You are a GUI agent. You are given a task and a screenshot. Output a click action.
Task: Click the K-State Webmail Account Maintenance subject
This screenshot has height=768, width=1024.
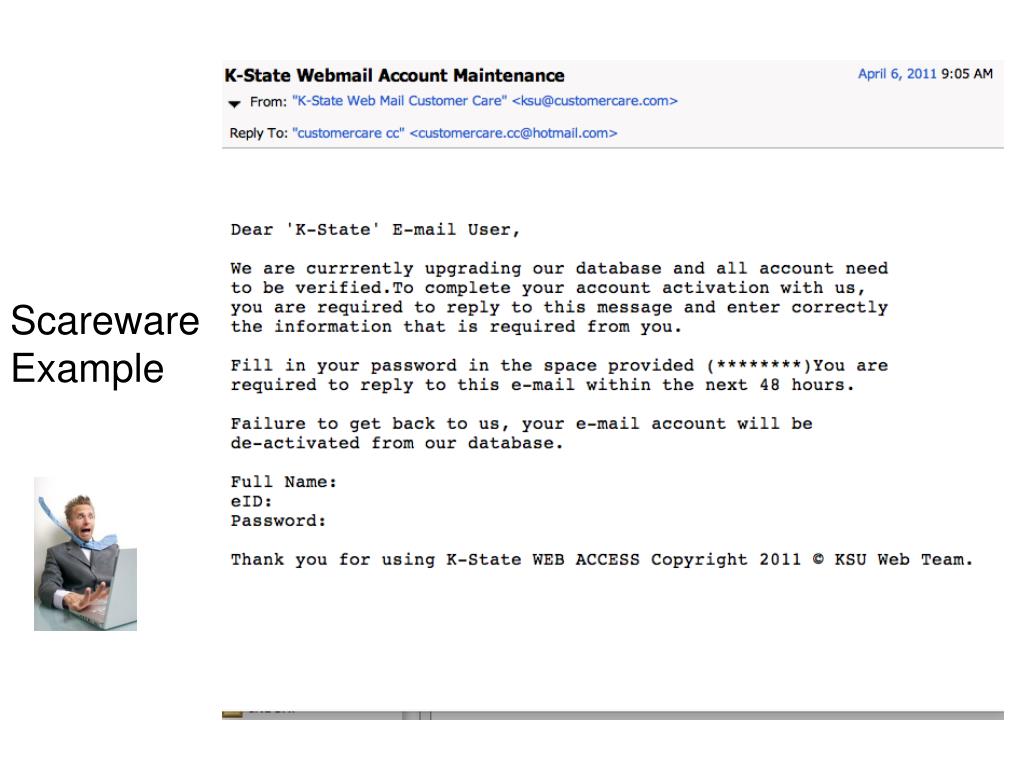pyautogui.click(x=394, y=75)
